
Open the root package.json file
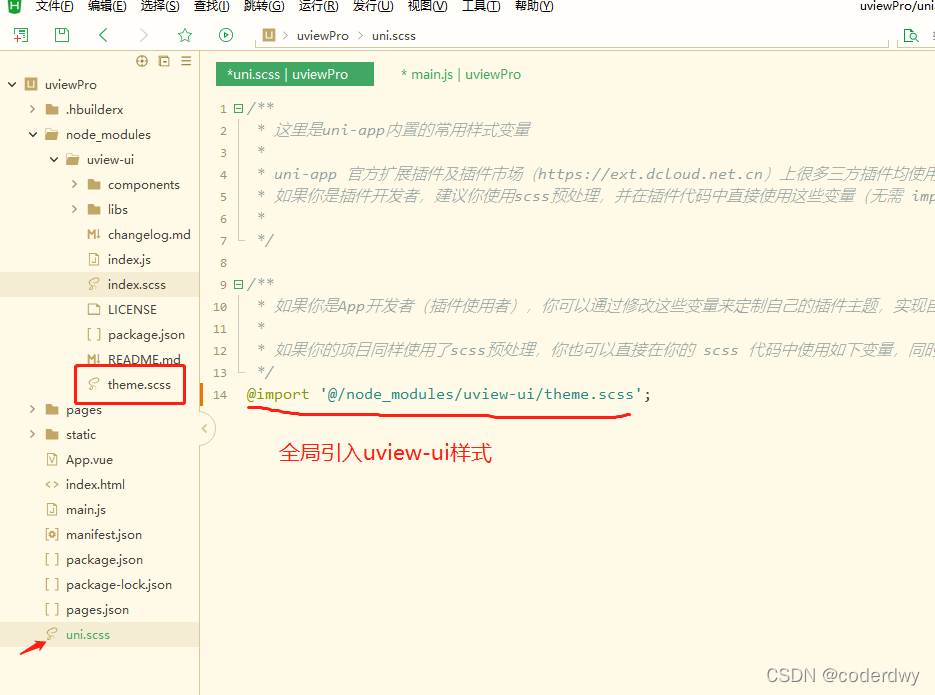click(104, 560)
